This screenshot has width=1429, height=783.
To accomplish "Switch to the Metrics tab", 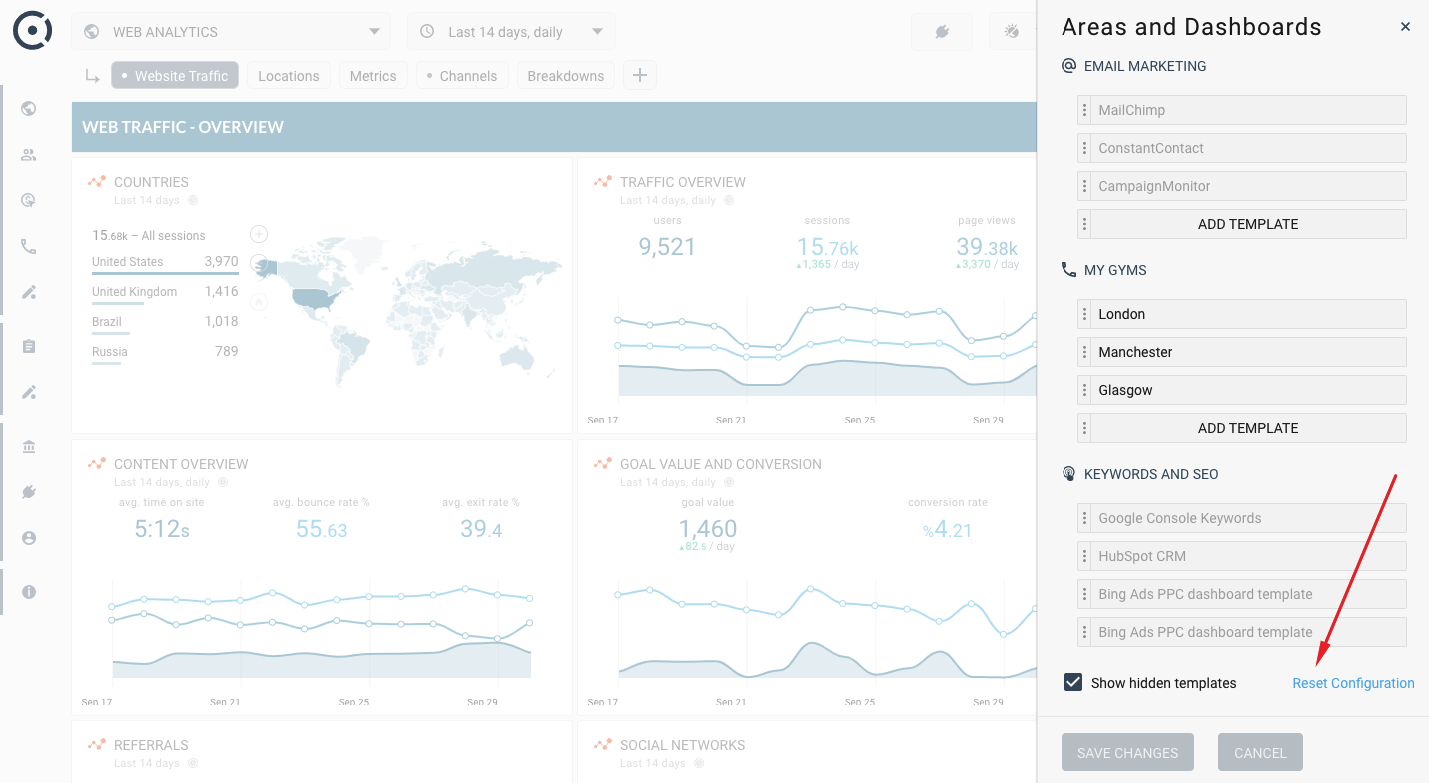I will click(x=373, y=76).
